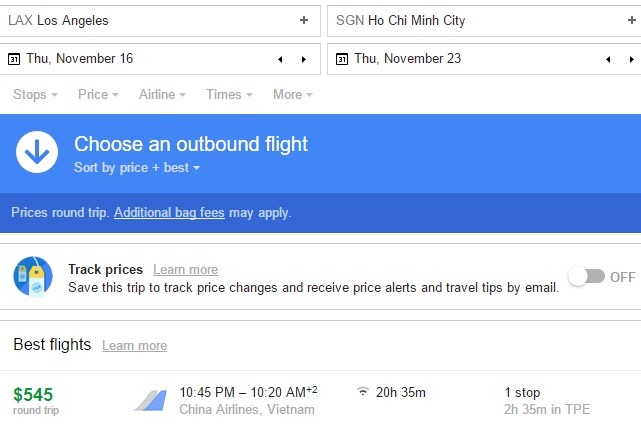641x430 pixels.
Task: Click the China Airlines logo
Action: pos(150,401)
